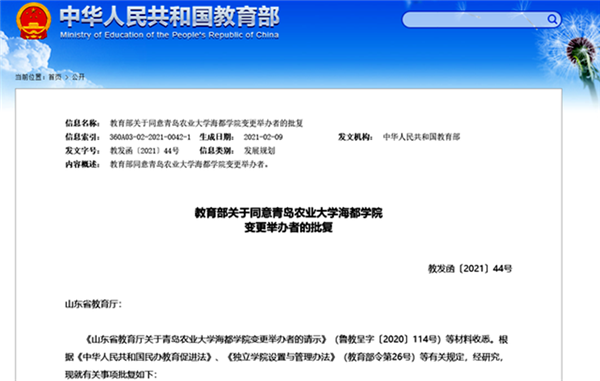Select the category value 发展规划
Image resolution: width=600 pixels, height=381 pixels.
click(x=259, y=151)
